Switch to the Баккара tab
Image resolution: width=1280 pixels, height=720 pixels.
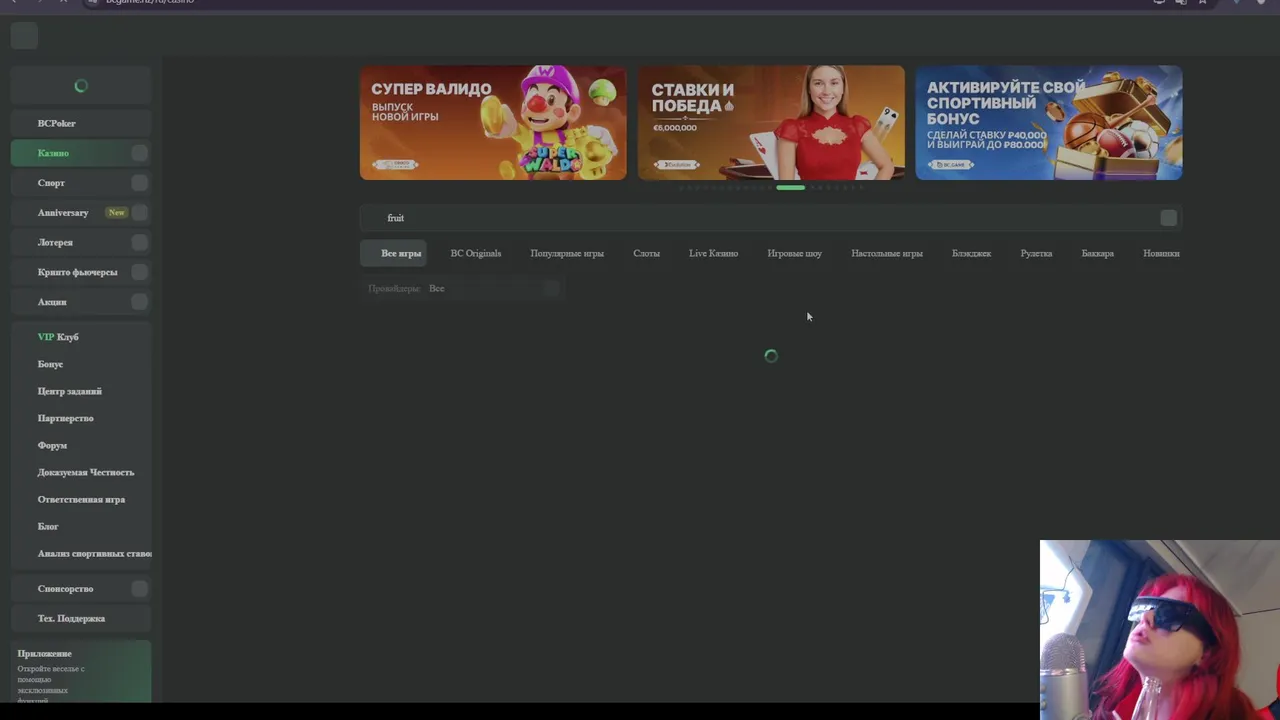click(x=1097, y=253)
